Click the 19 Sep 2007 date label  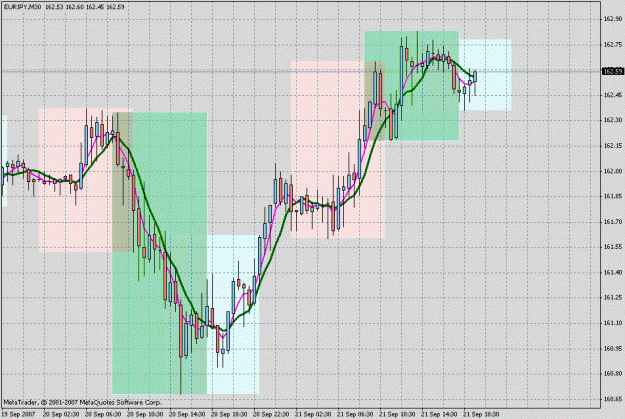tap(19, 414)
